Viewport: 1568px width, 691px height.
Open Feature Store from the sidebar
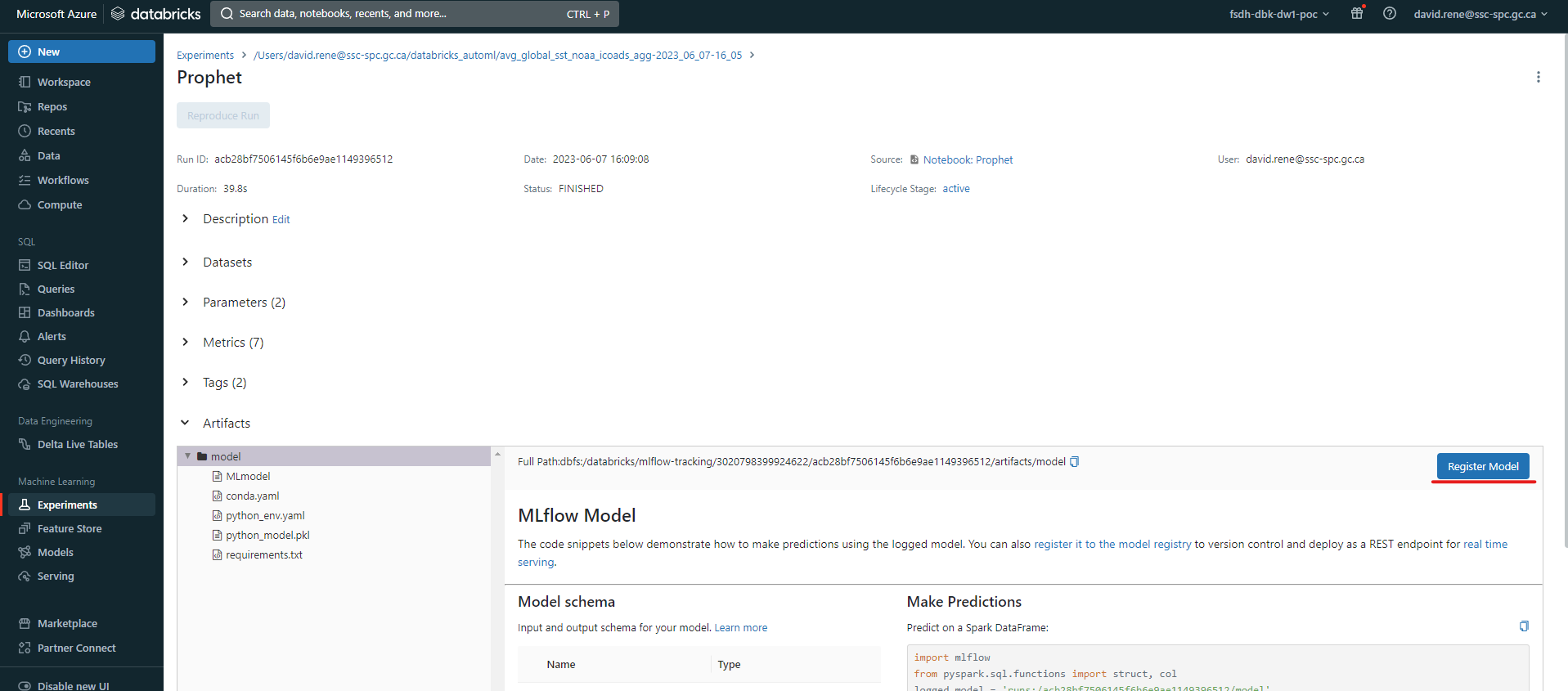coord(70,529)
